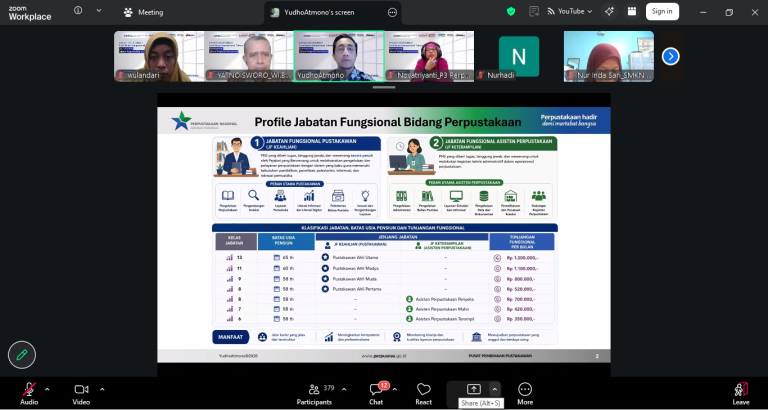
Task: Select wulandari's video thumbnail
Action: tap(159, 56)
